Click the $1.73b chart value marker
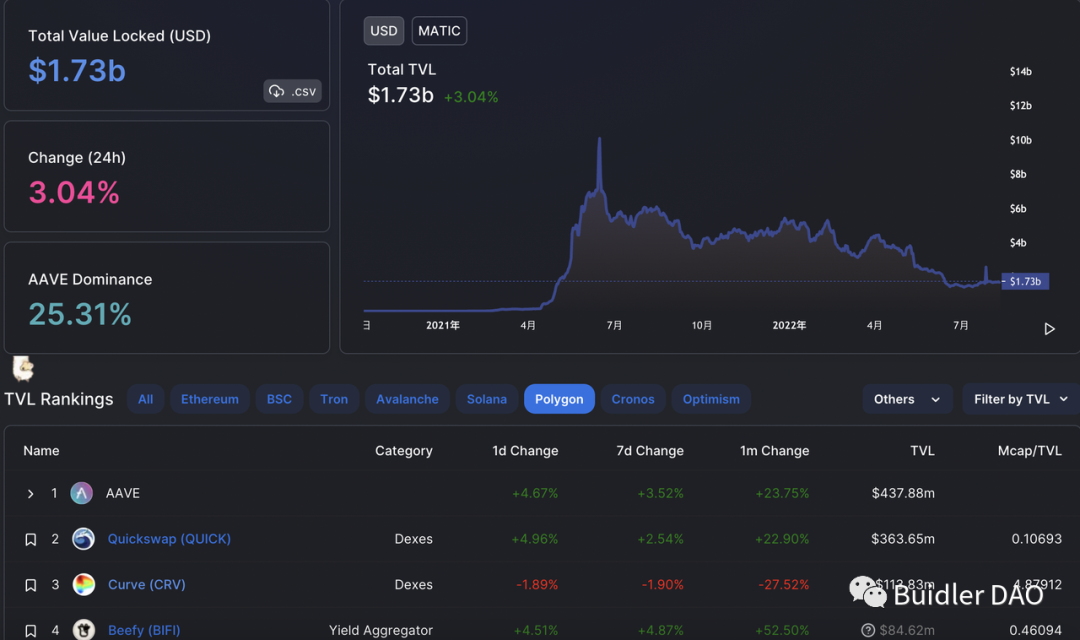Image resolution: width=1080 pixels, height=640 pixels. point(1025,281)
